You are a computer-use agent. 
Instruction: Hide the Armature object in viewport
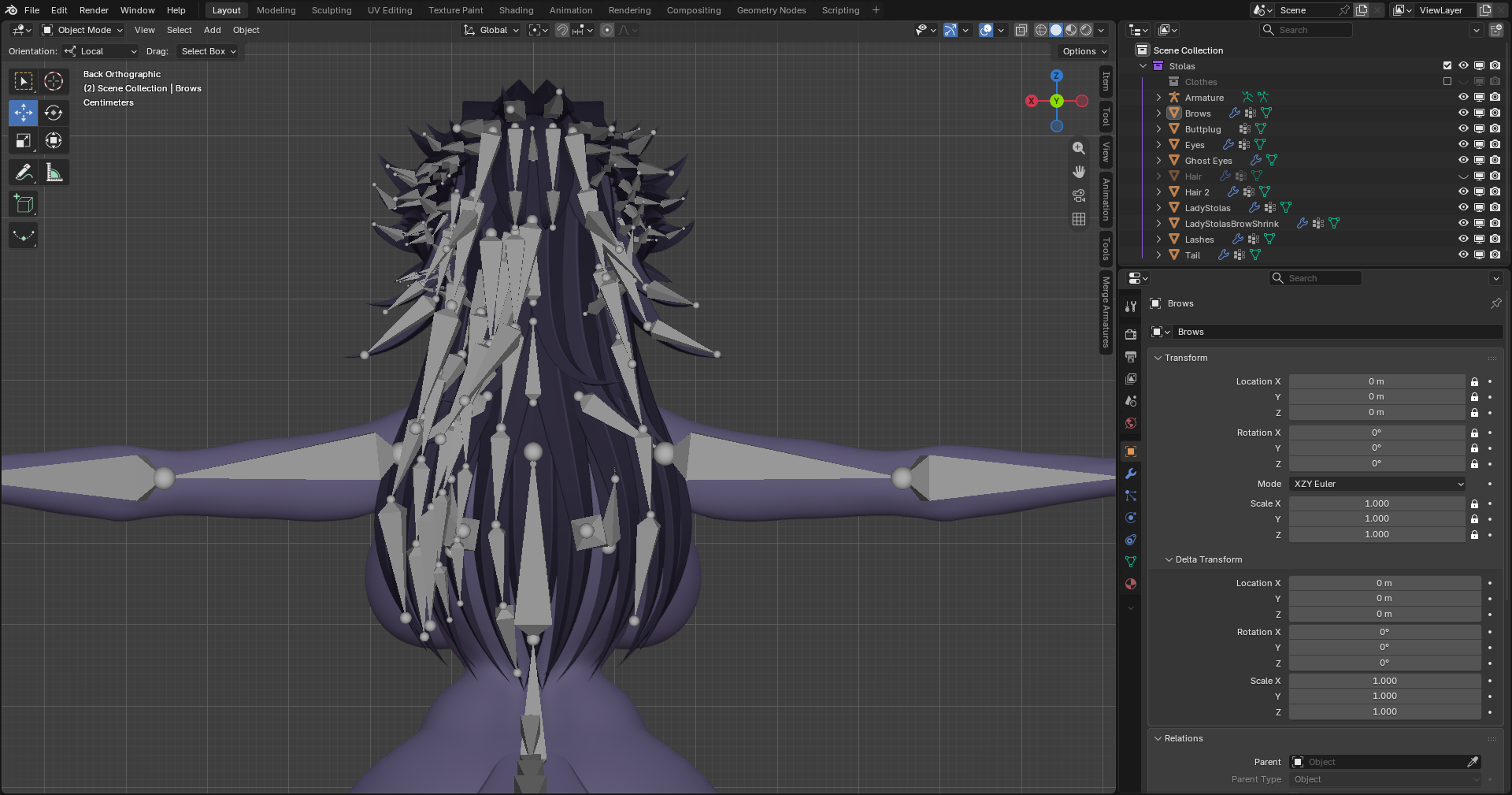1463,98
